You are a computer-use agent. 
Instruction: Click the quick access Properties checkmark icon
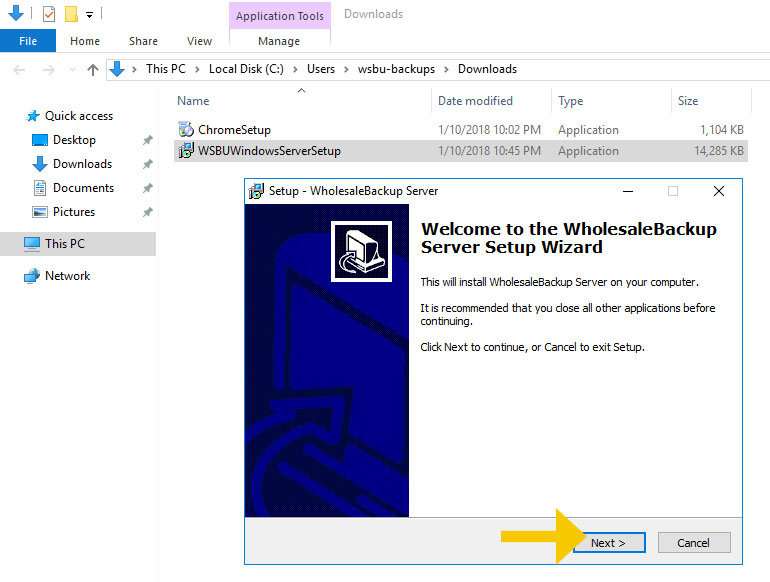click(x=49, y=14)
